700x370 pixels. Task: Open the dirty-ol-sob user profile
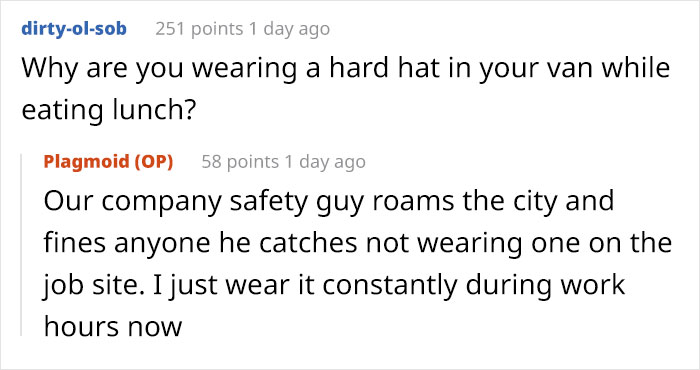(74, 29)
